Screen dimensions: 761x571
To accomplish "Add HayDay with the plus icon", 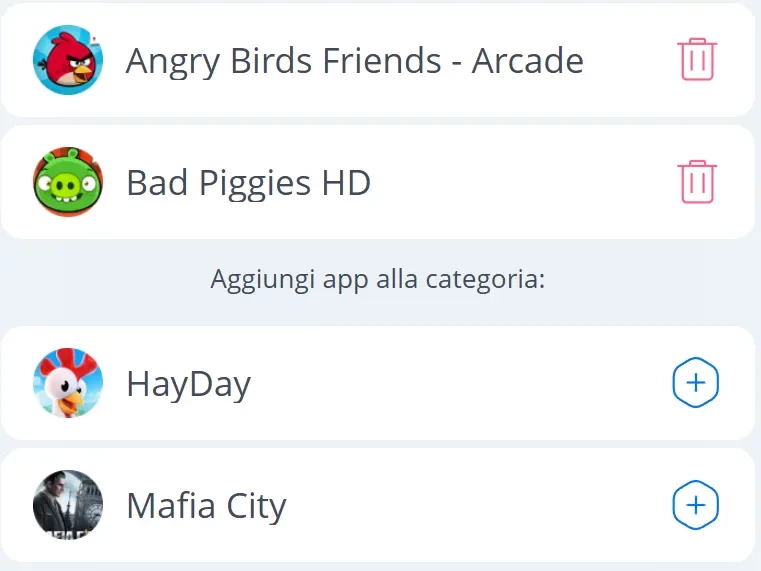I will point(696,383).
